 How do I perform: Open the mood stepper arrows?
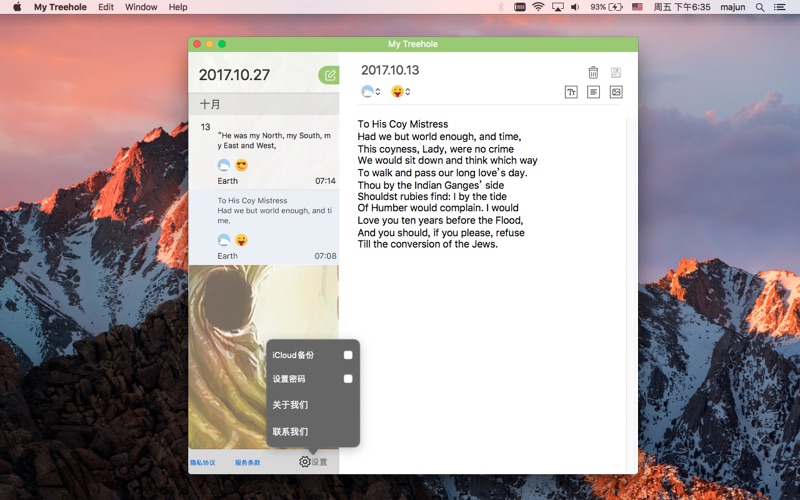click(408, 91)
